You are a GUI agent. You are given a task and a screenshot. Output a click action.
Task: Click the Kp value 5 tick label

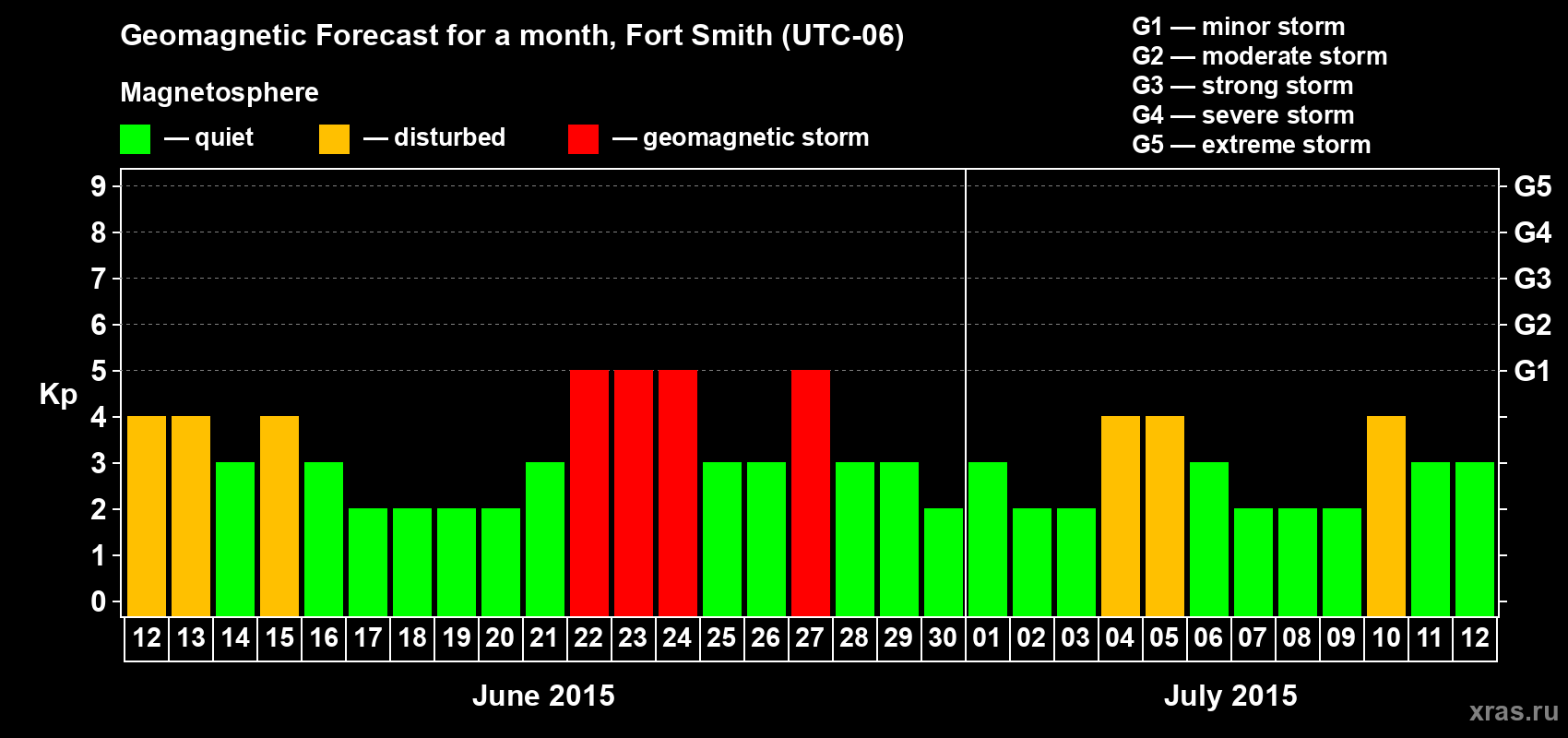pyautogui.click(x=99, y=371)
